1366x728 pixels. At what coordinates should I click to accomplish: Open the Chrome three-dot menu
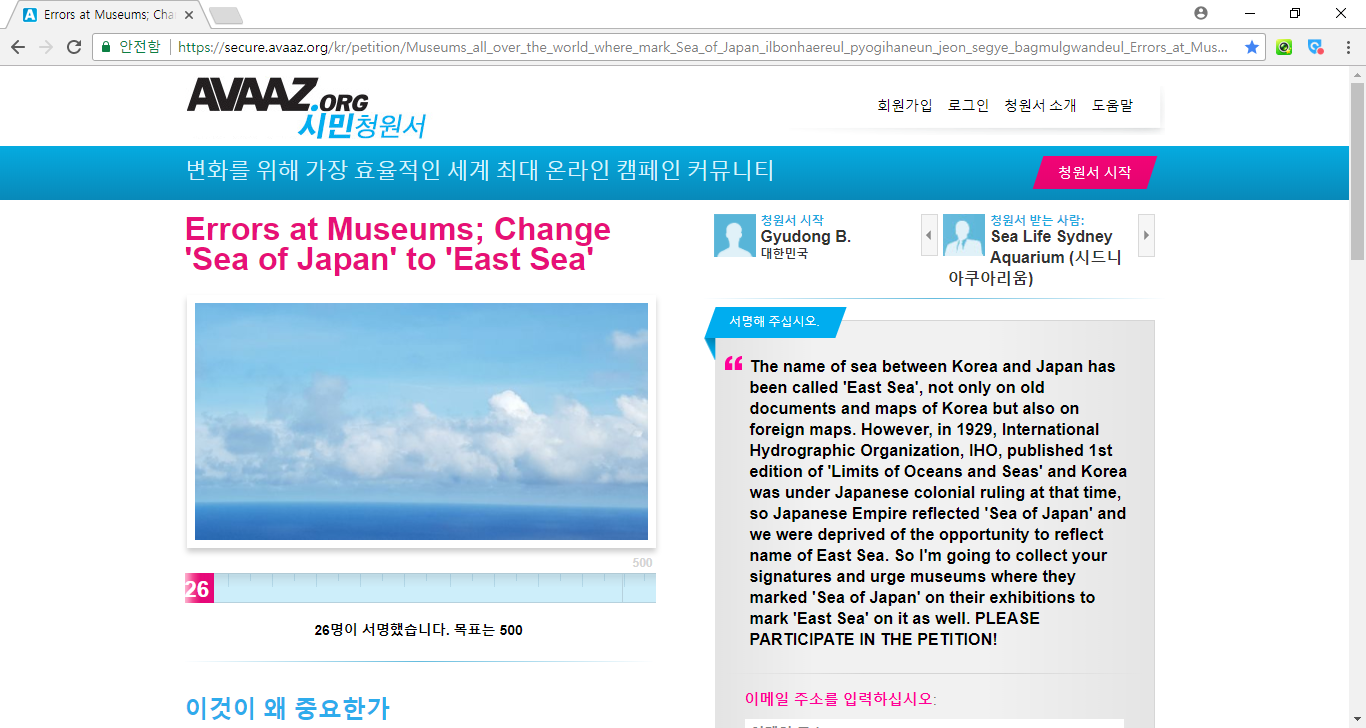1347,47
